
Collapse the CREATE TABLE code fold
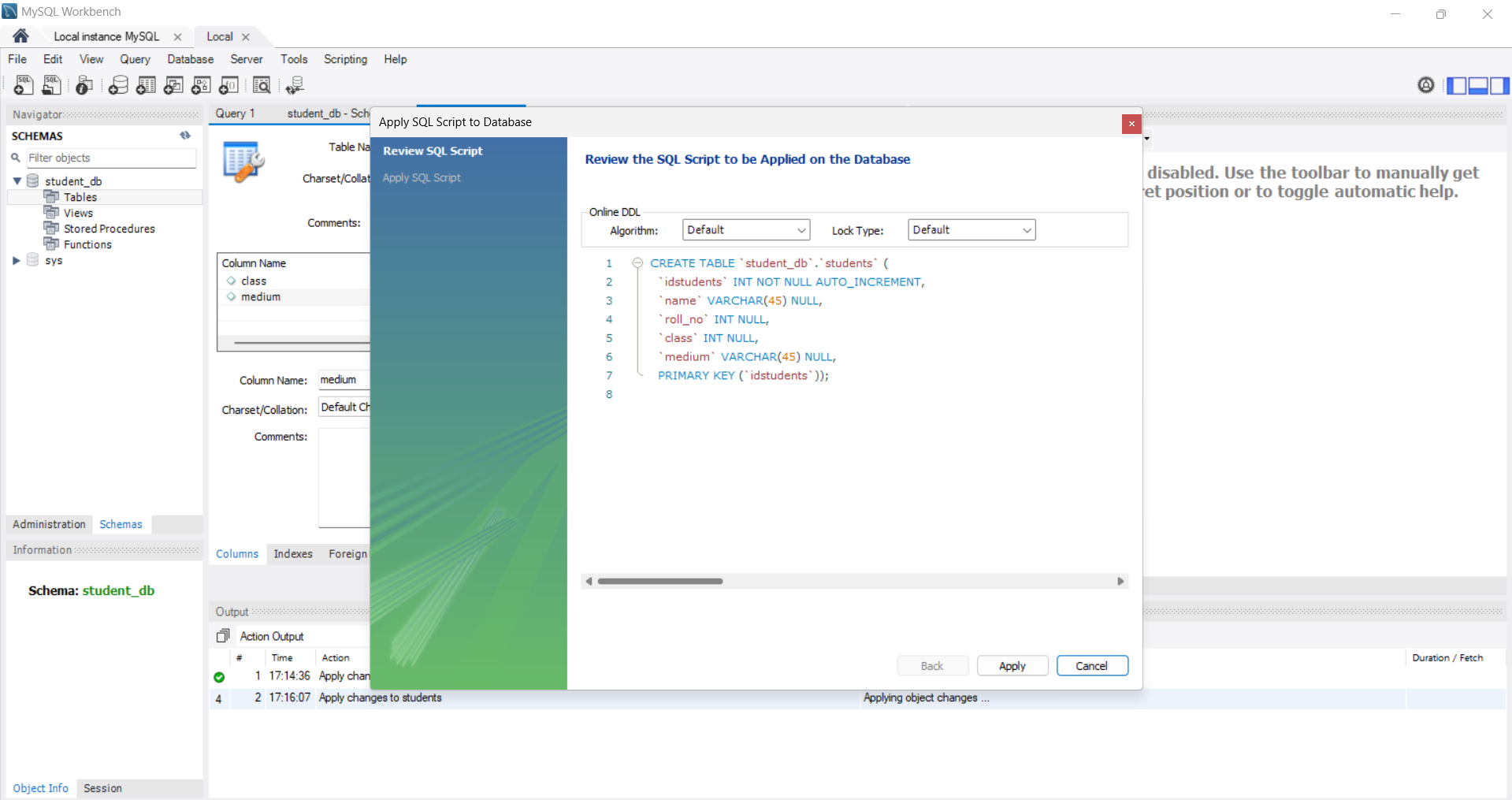coord(637,263)
